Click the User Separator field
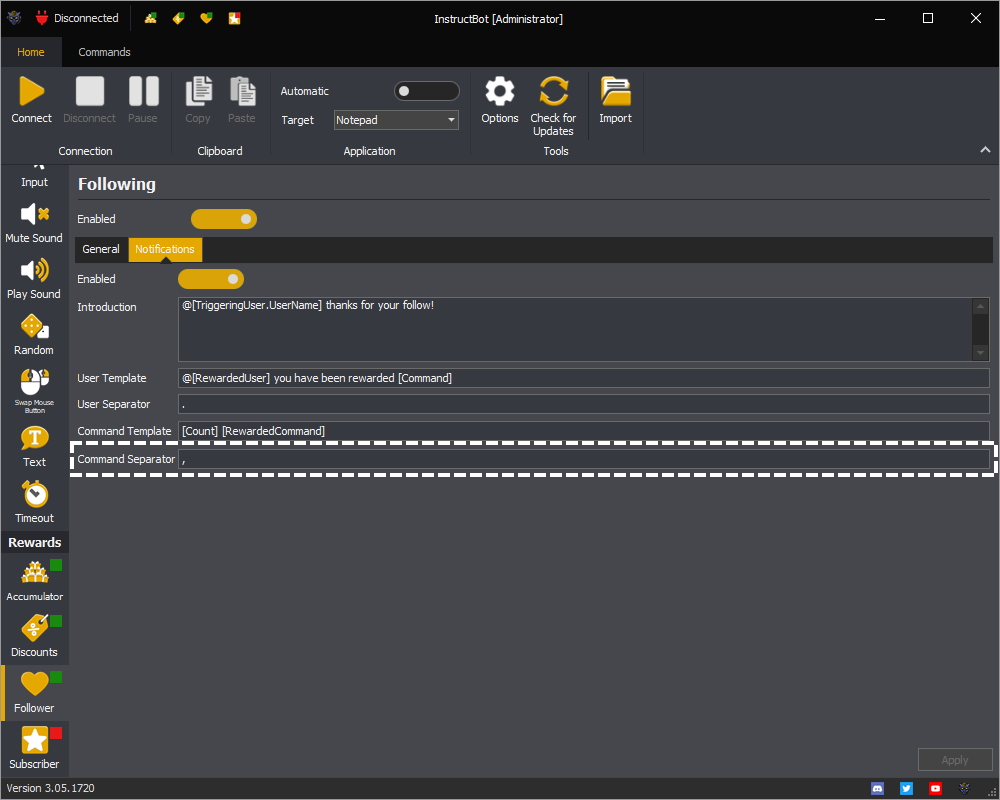Viewport: 1000px width, 800px height. tap(584, 404)
